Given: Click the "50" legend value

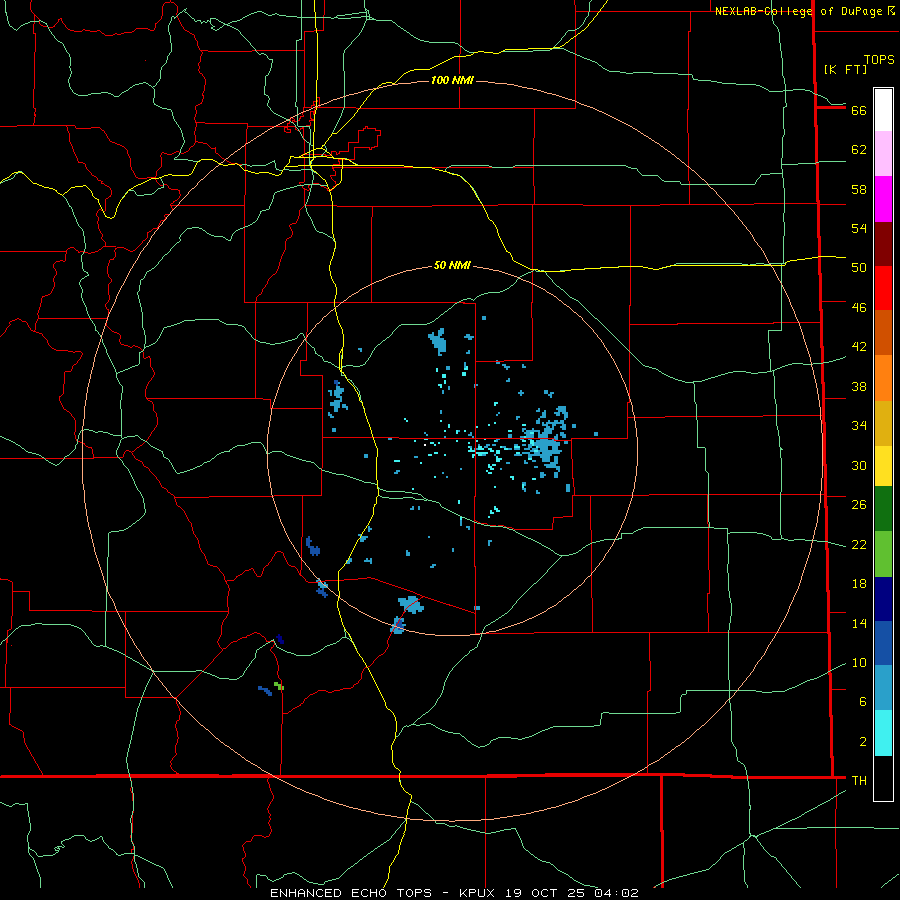Looking at the screenshot, I should click(x=859, y=268).
